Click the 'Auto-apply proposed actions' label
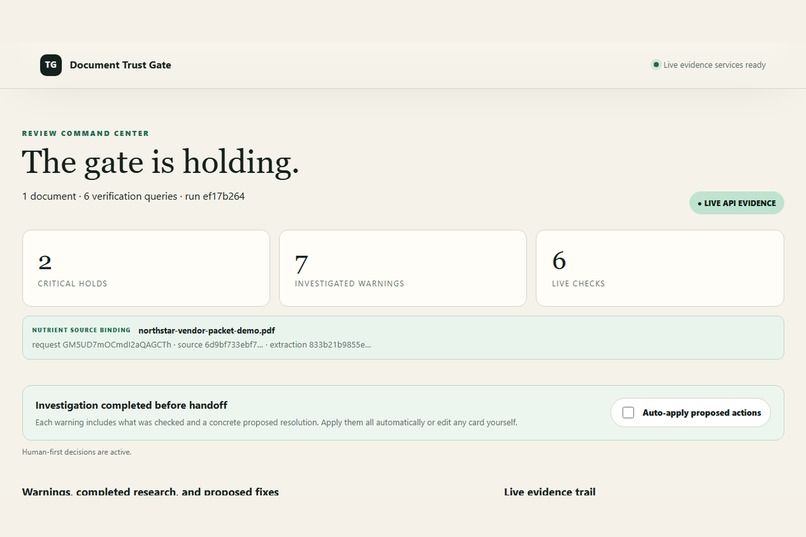The width and height of the screenshot is (806, 537). (x=701, y=413)
